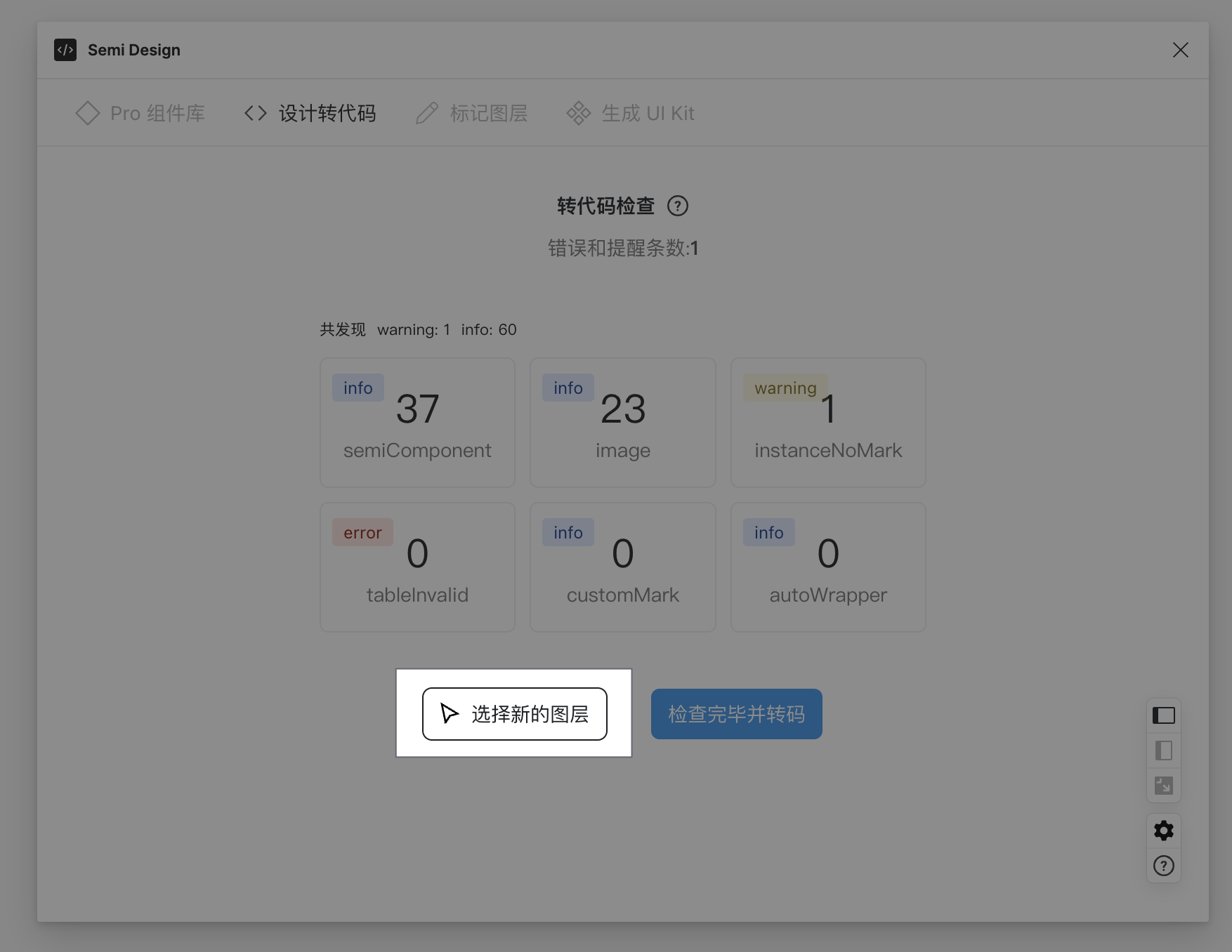Viewport: 1232px width, 952px height.
Task: Switch to the 设计转代码 tab
Action: 310,113
